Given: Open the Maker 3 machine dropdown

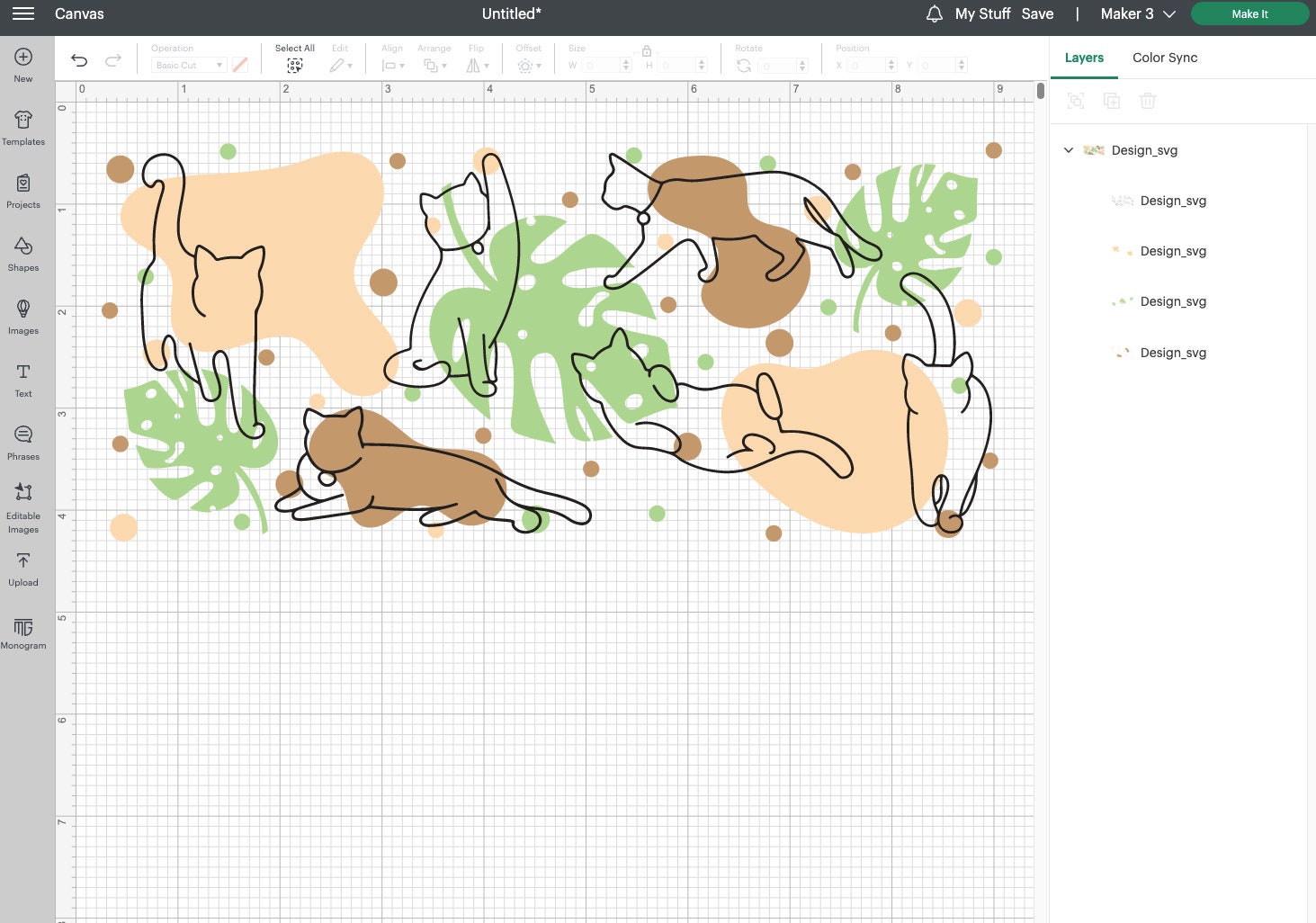Looking at the screenshot, I should (x=1138, y=13).
